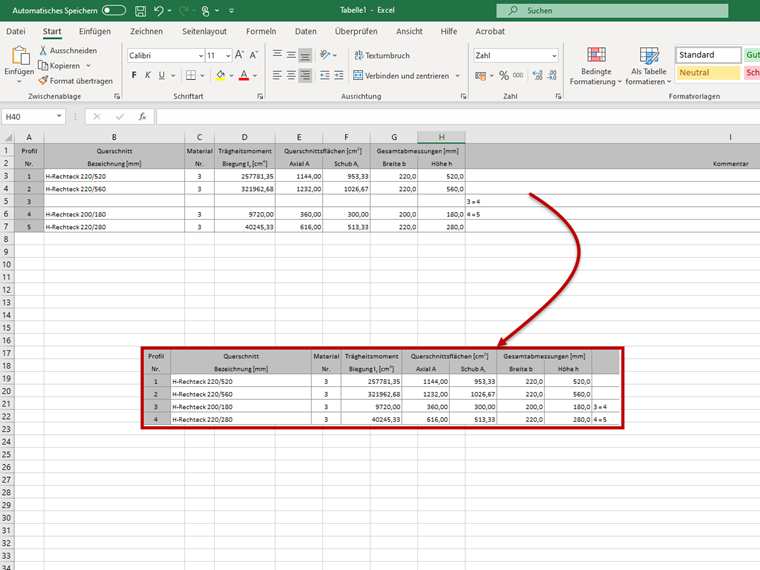Open Als Tabelle formatieren menu
The image size is (760, 570).
click(649, 66)
